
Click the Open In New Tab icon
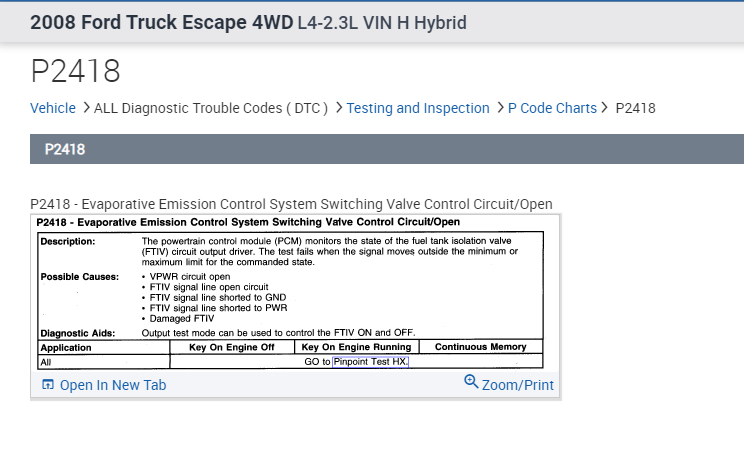point(48,385)
